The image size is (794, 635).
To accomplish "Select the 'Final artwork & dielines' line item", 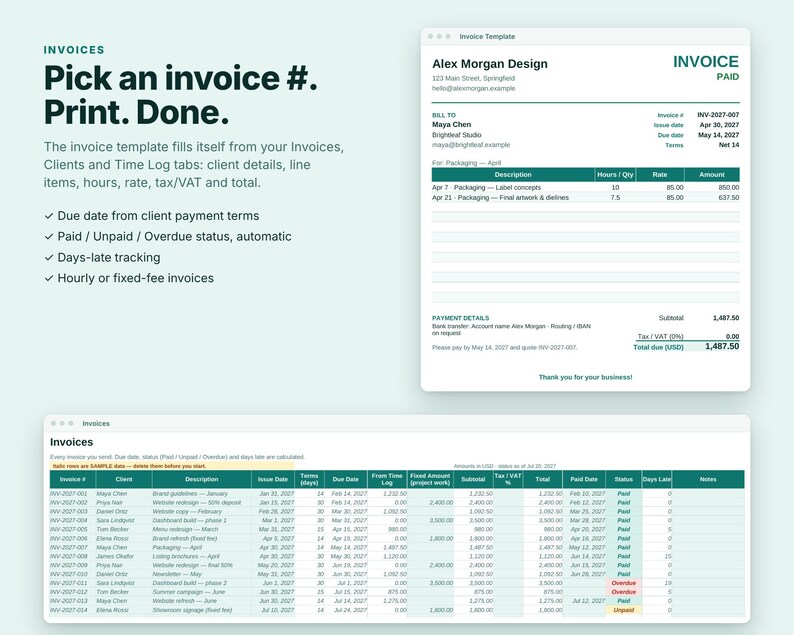I will tap(500, 197).
